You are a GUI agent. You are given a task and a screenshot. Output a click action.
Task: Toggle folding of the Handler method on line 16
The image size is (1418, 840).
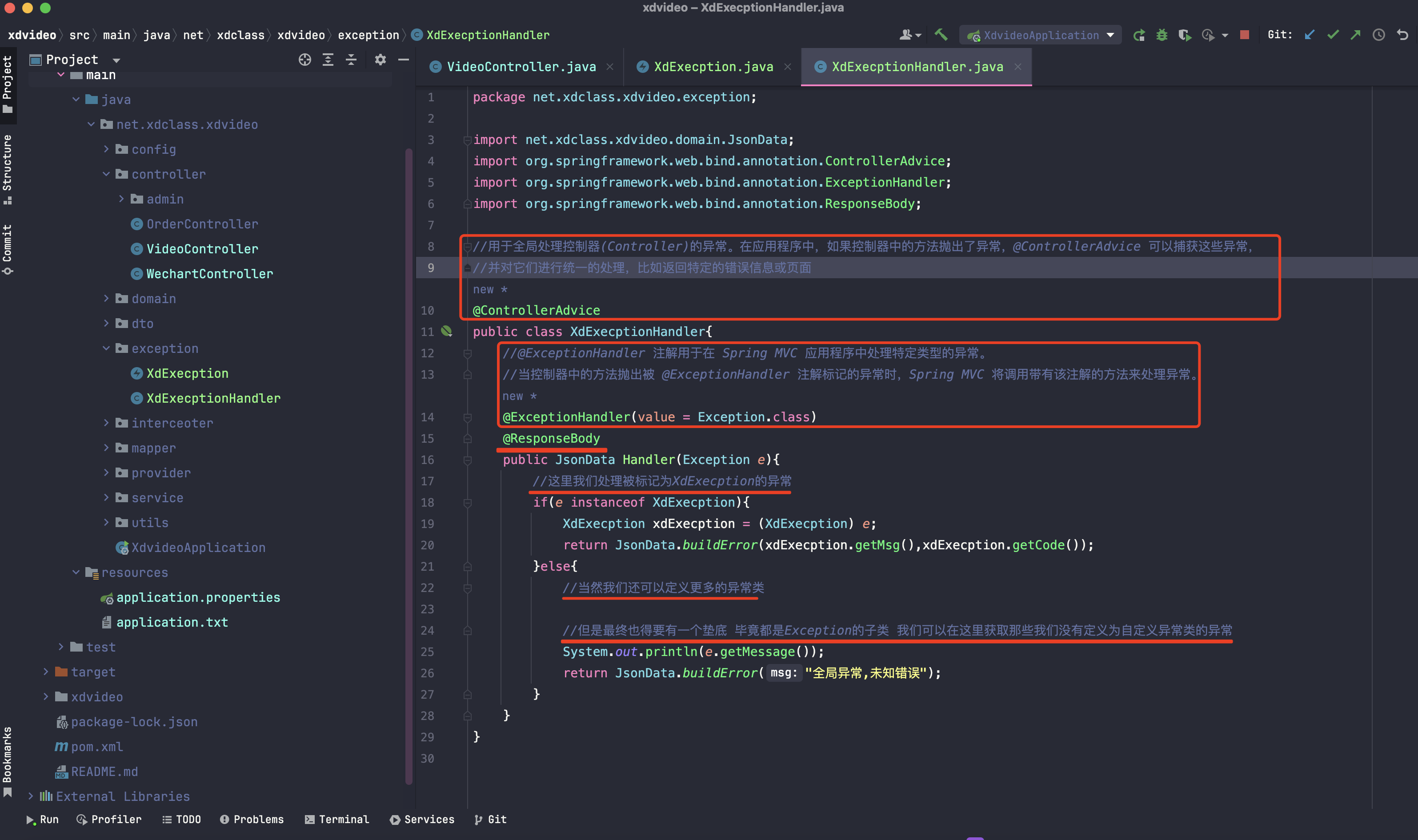[x=467, y=460]
